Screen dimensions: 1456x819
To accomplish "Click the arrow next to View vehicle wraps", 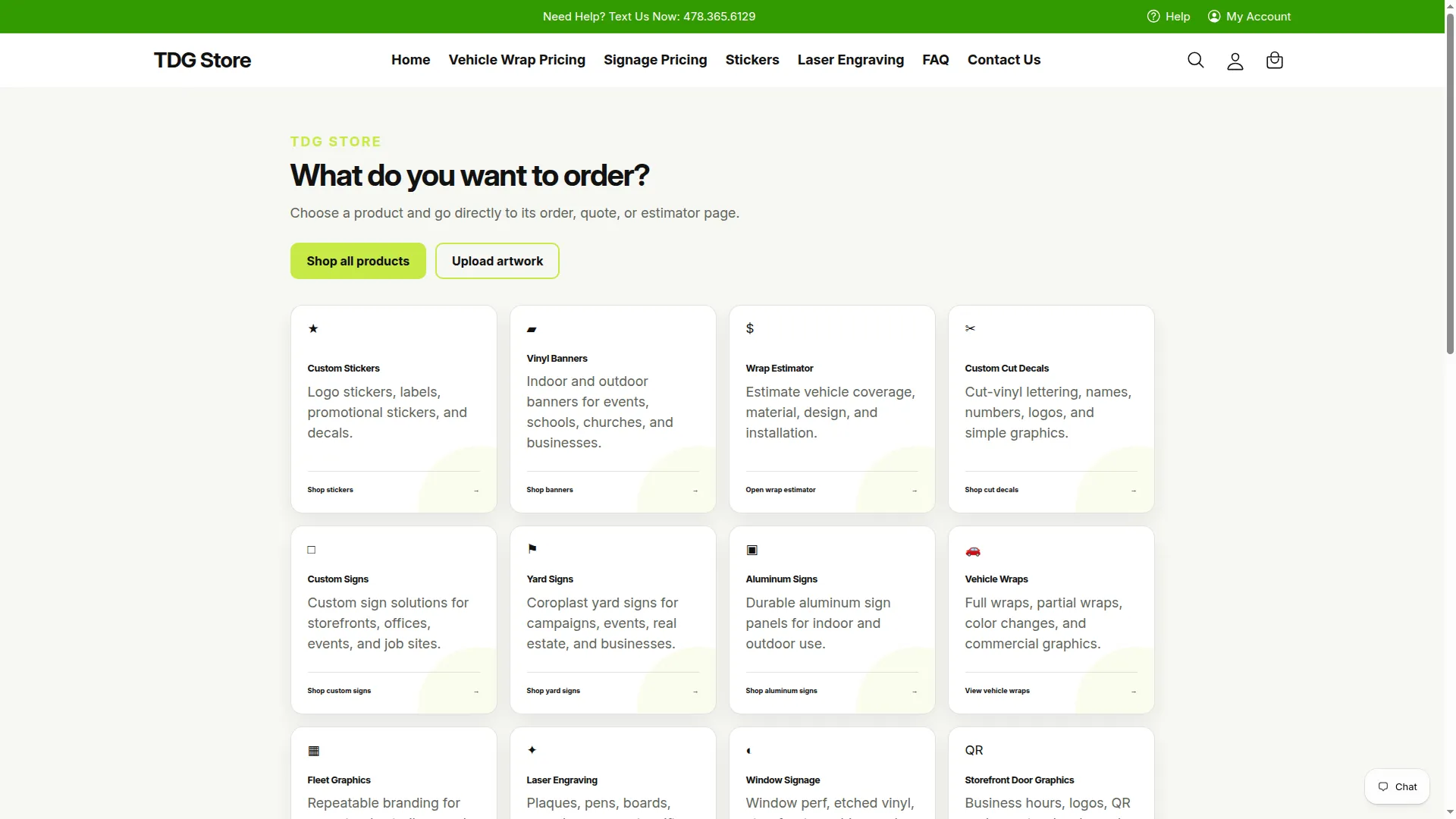I will click(1134, 692).
